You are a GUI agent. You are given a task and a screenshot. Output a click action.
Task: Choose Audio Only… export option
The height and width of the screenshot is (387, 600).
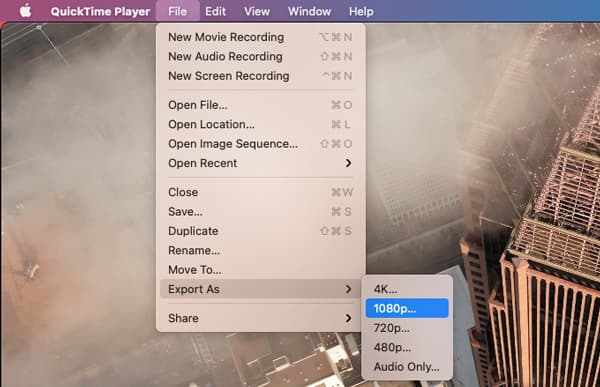(407, 367)
